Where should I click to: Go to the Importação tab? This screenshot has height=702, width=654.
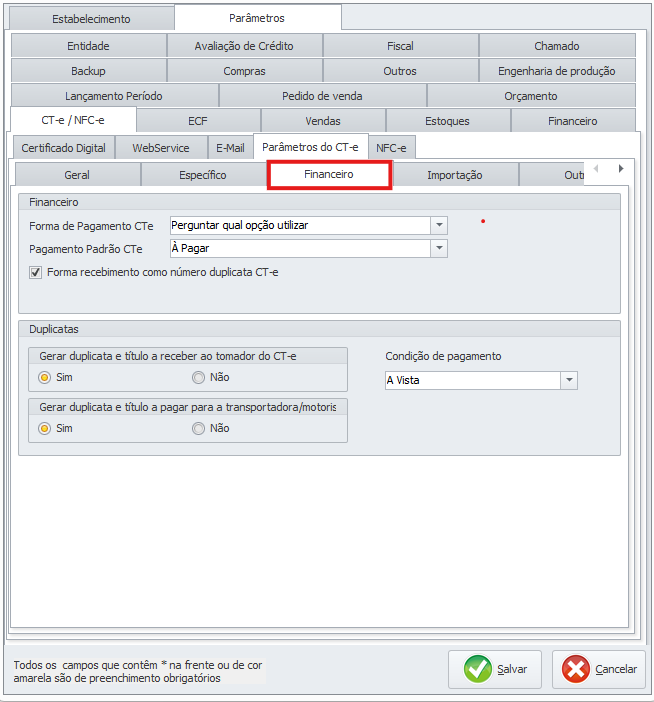[x=454, y=175]
